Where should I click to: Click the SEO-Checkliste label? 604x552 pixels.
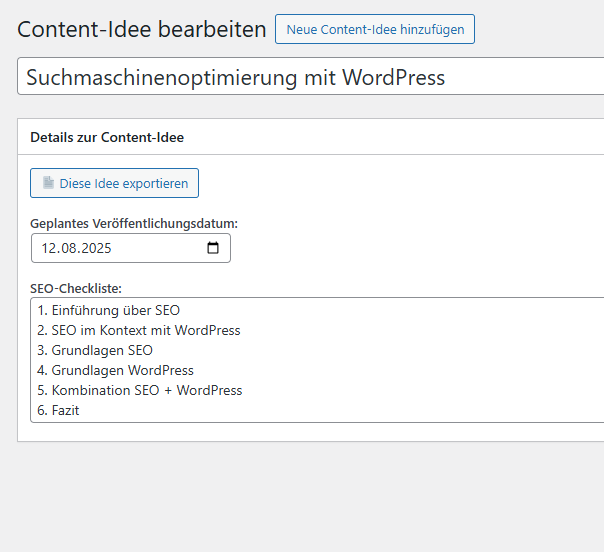pos(76,288)
